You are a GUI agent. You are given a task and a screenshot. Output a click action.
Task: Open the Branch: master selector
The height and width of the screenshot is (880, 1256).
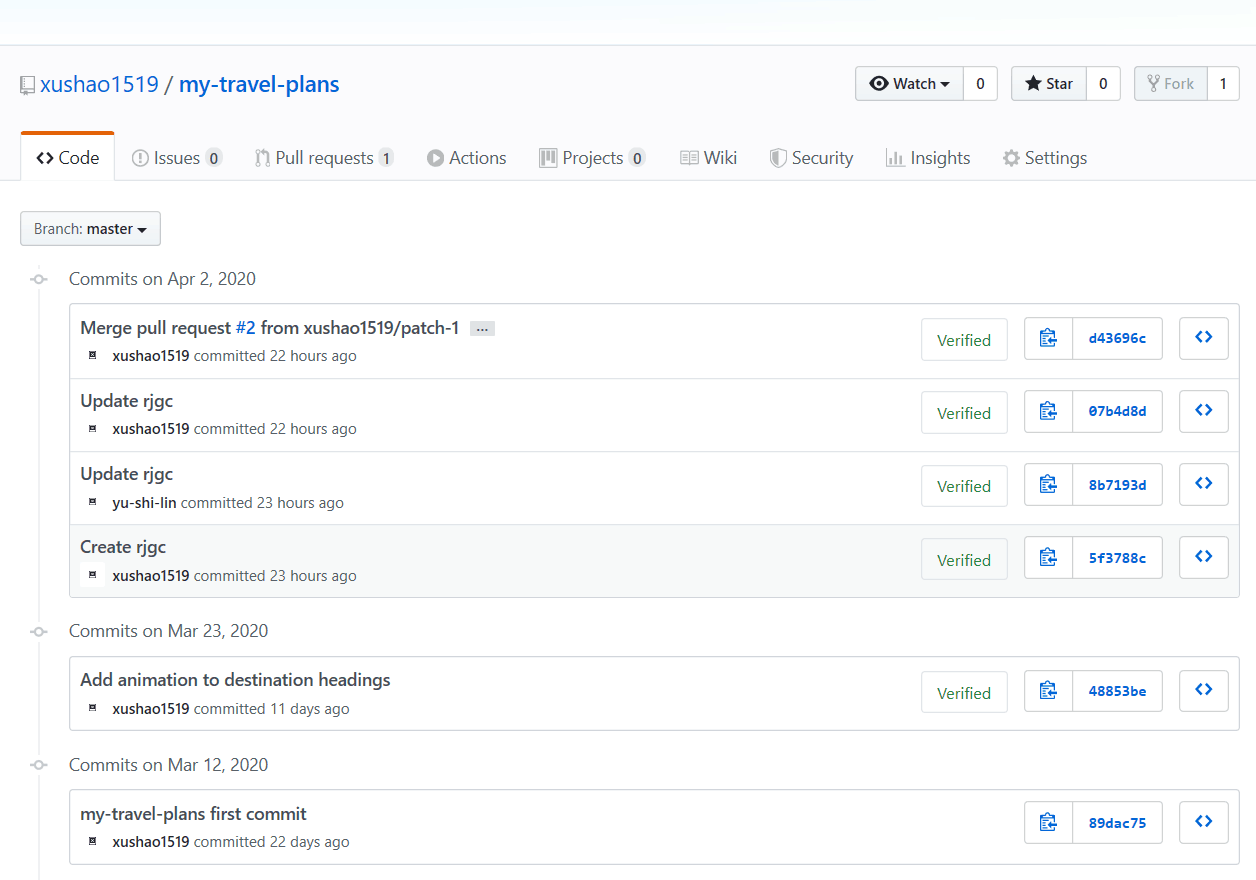tap(90, 229)
